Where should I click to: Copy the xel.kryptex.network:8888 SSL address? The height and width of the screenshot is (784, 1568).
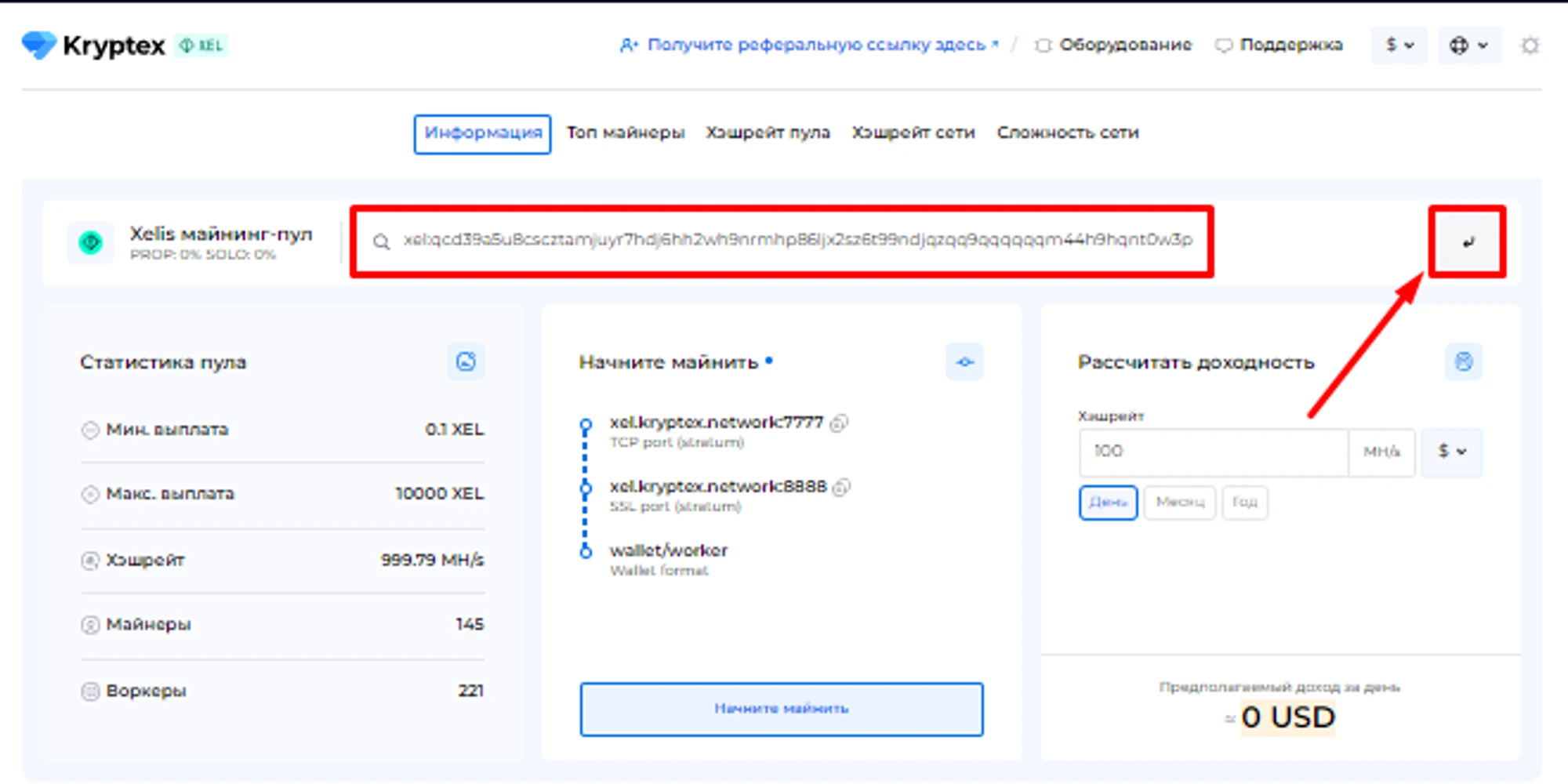(841, 488)
